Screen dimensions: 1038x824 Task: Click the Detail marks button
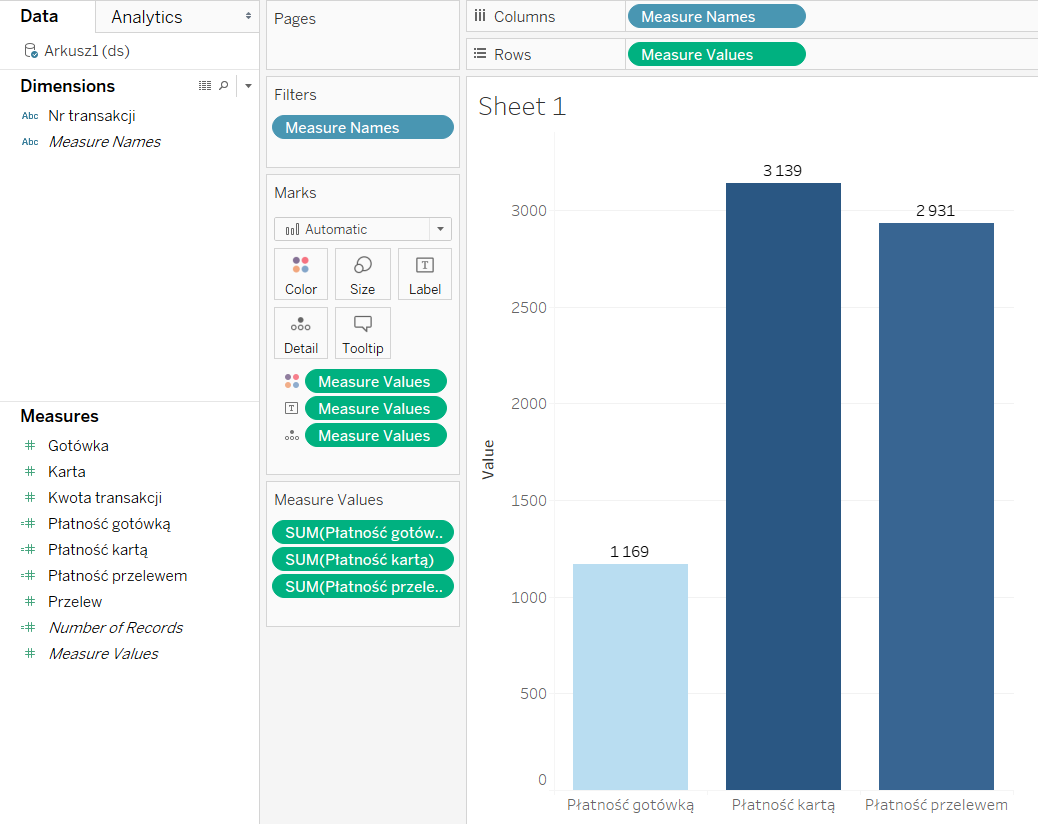click(300, 333)
